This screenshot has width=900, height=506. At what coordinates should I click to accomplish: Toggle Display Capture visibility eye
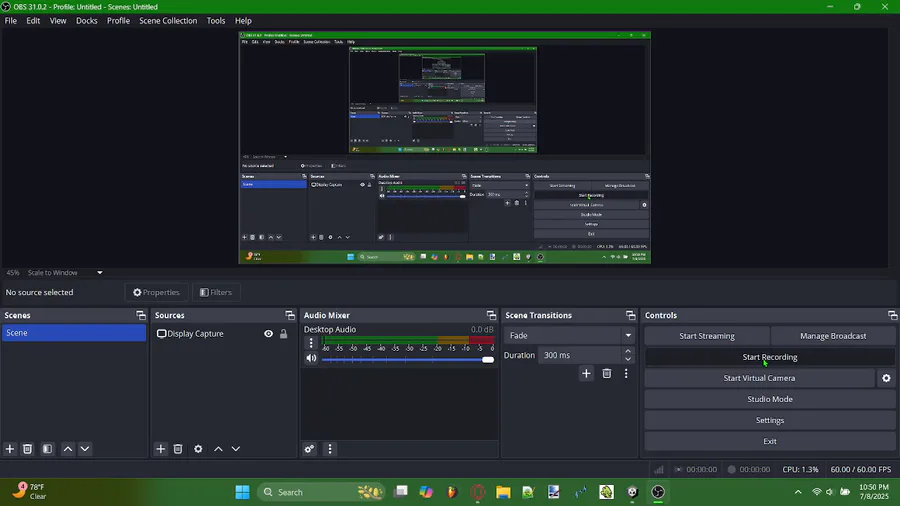(268, 333)
